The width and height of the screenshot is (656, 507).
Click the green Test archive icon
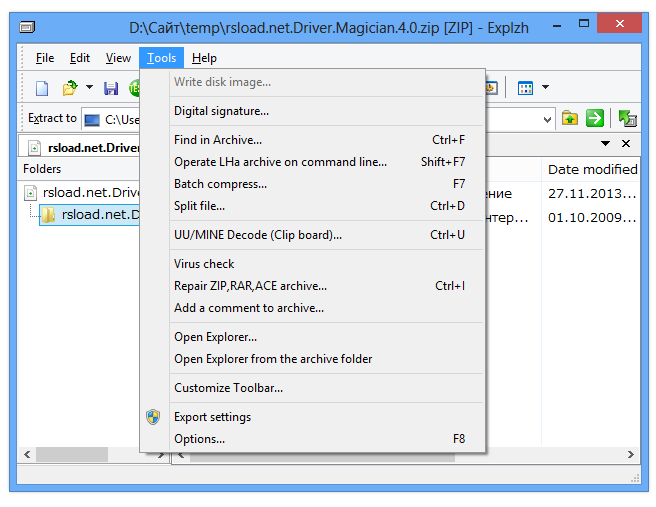[x=134, y=88]
